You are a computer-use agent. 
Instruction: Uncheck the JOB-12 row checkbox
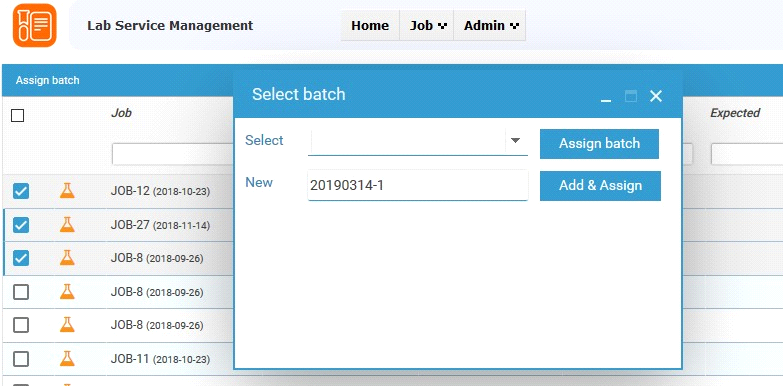(21, 191)
